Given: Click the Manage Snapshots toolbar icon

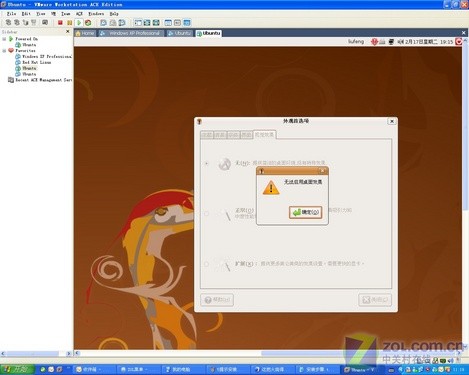Looking at the screenshot, I should [122, 23].
